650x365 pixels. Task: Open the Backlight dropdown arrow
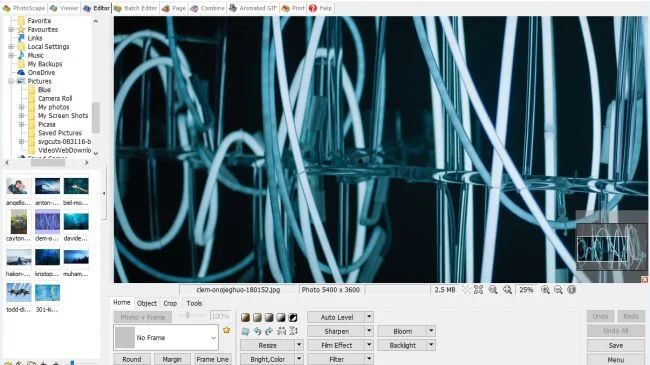(x=431, y=345)
